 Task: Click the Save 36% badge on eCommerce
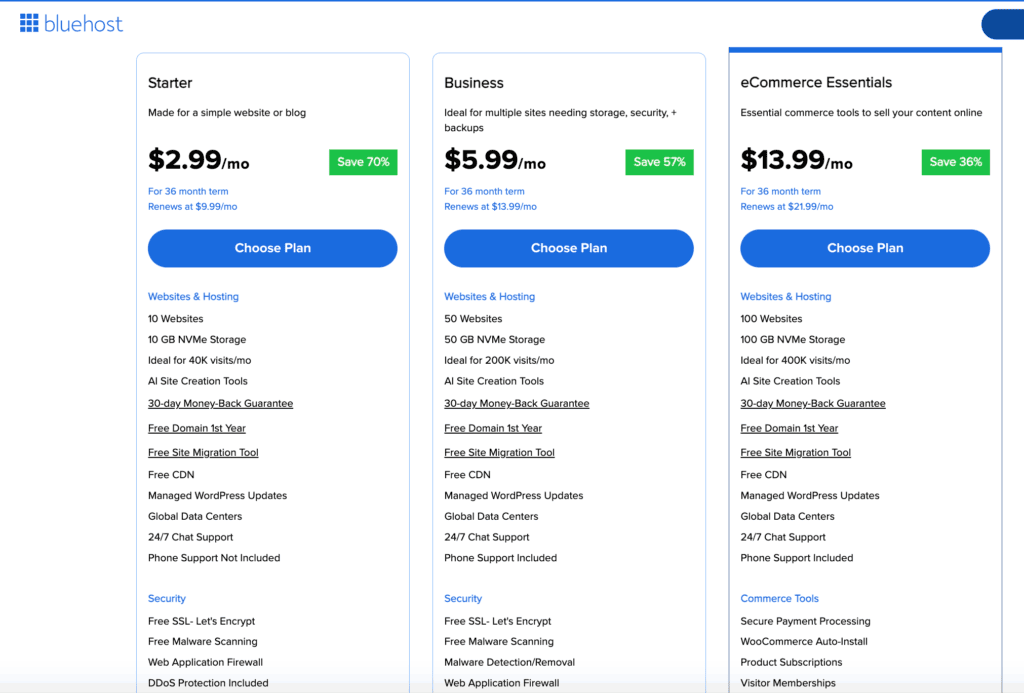point(955,162)
